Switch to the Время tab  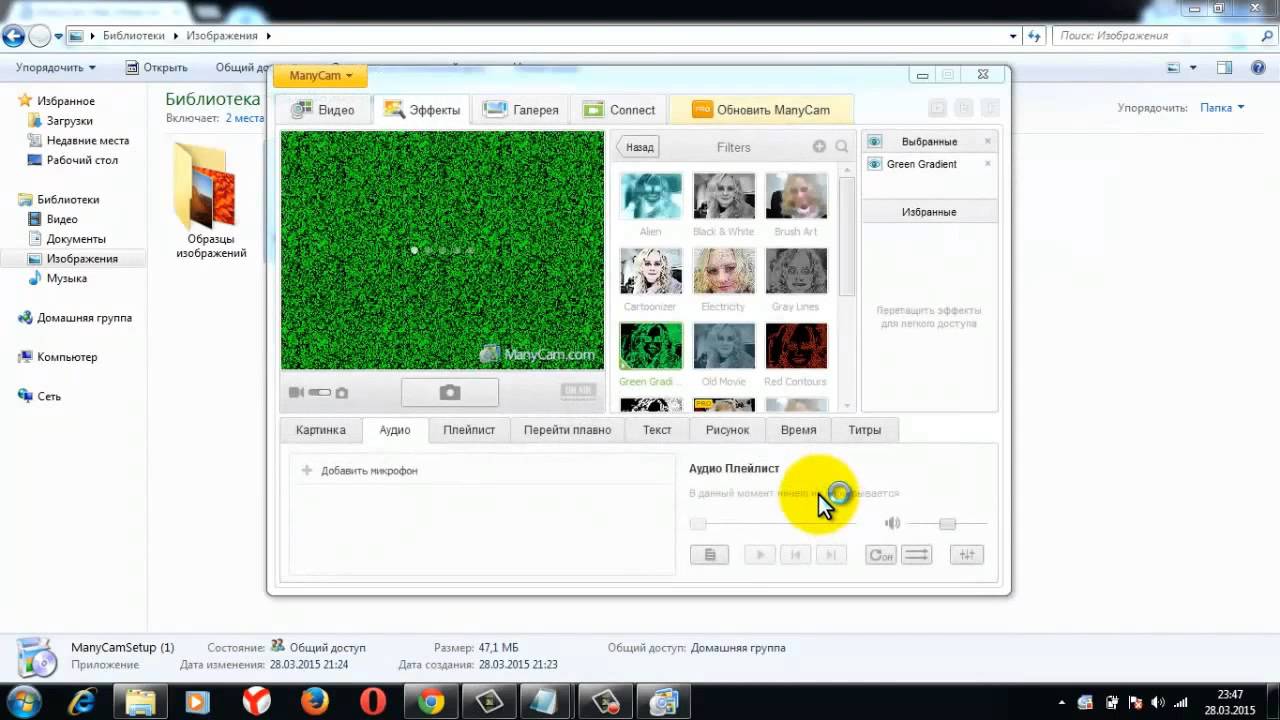tap(798, 430)
